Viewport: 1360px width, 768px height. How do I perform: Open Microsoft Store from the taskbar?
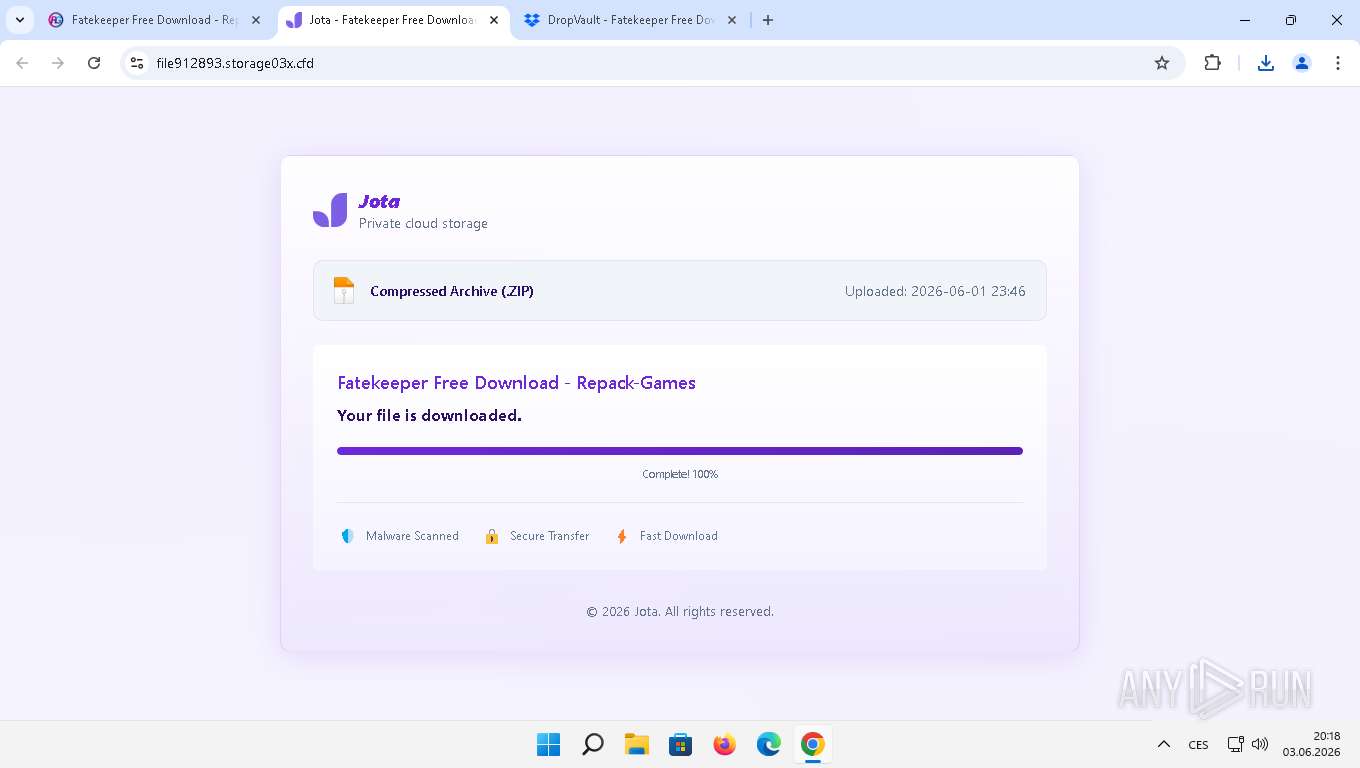pyautogui.click(x=681, y=744)
